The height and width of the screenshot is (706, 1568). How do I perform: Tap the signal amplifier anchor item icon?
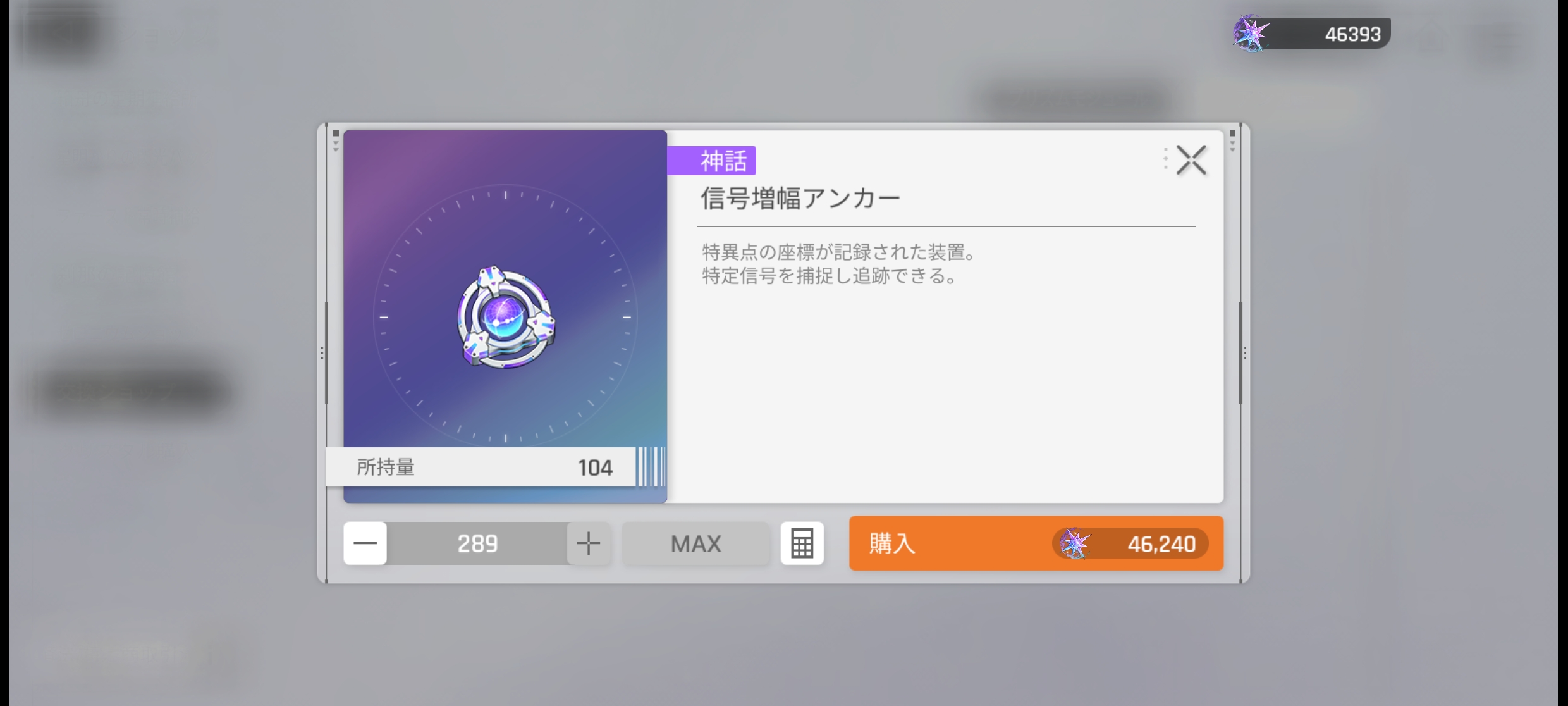tap(506, 317)
